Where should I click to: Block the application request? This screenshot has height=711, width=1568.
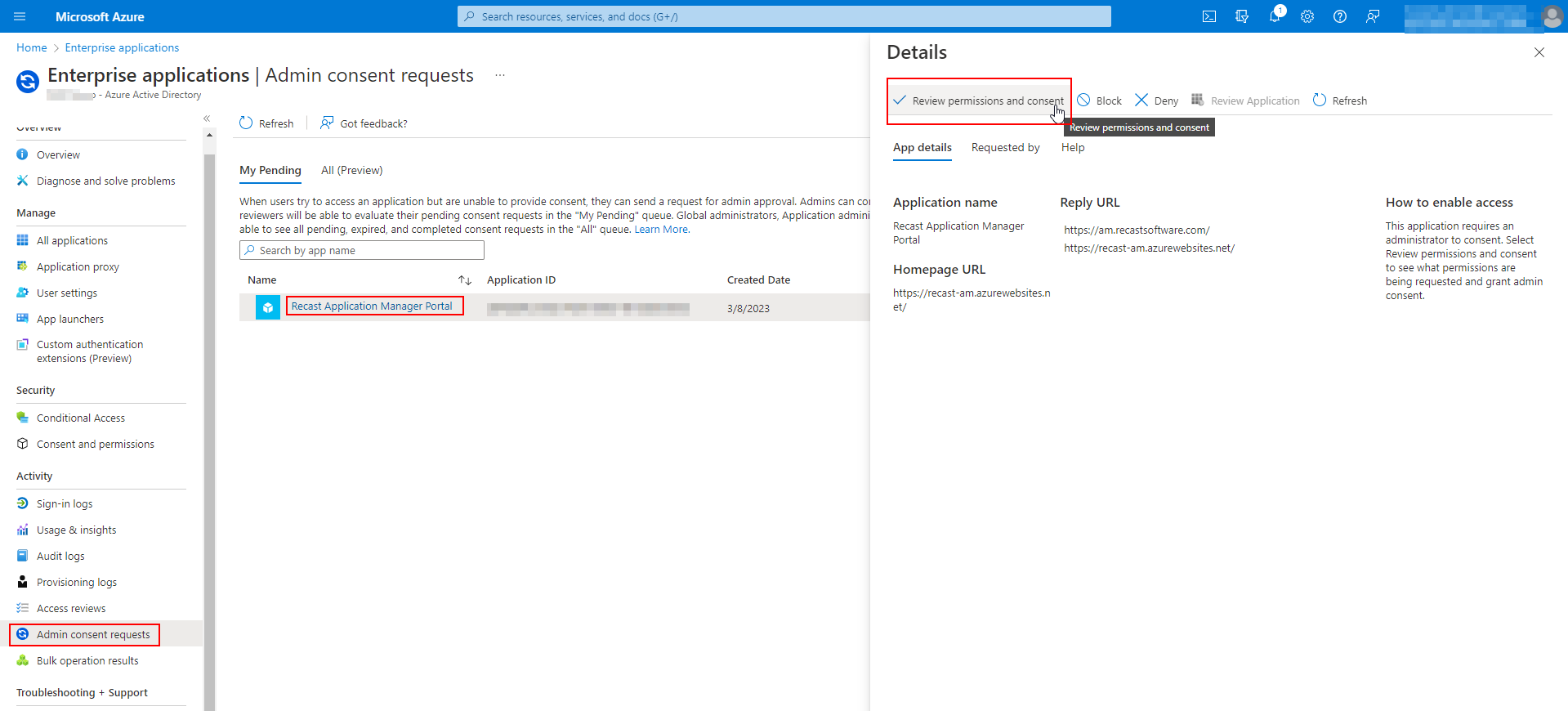1099,101
